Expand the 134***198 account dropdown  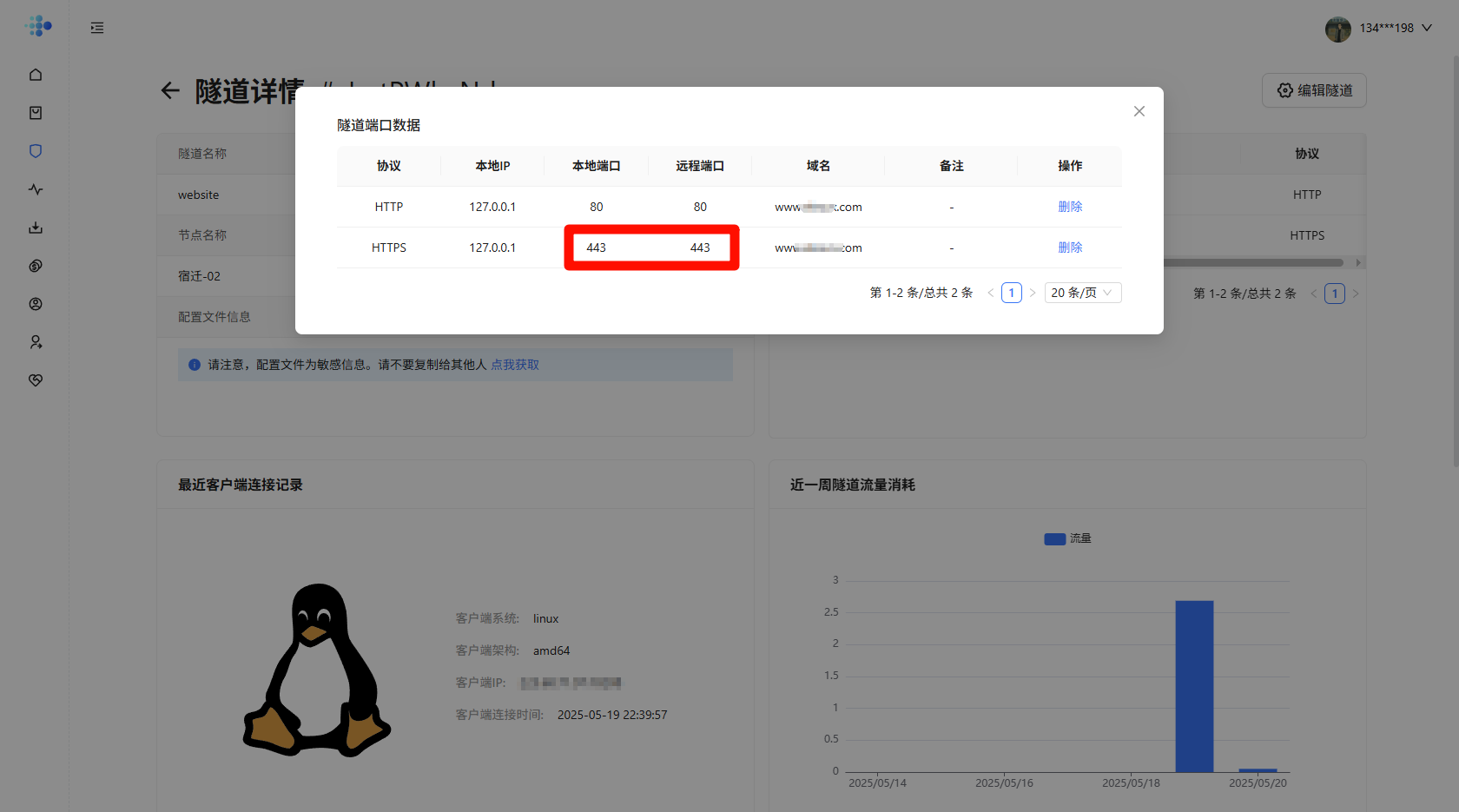pyautogui.click(x=1427, y=28)
